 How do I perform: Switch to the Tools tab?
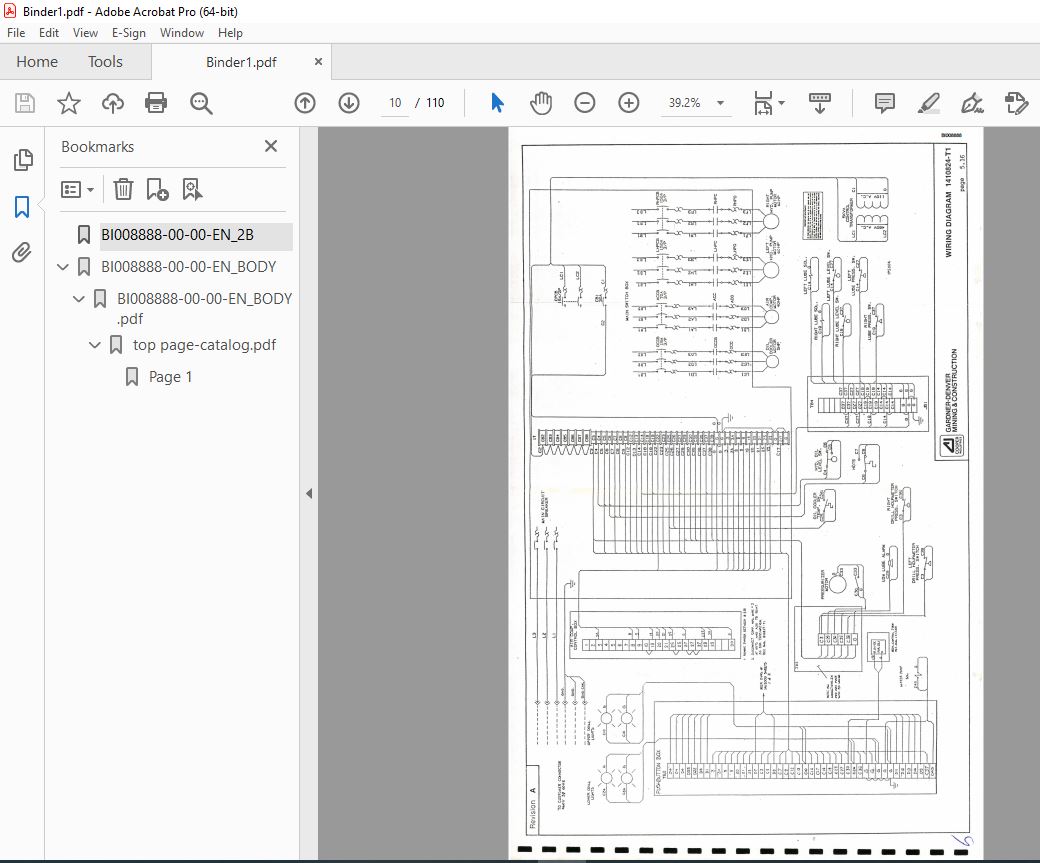tap(105, 62)
